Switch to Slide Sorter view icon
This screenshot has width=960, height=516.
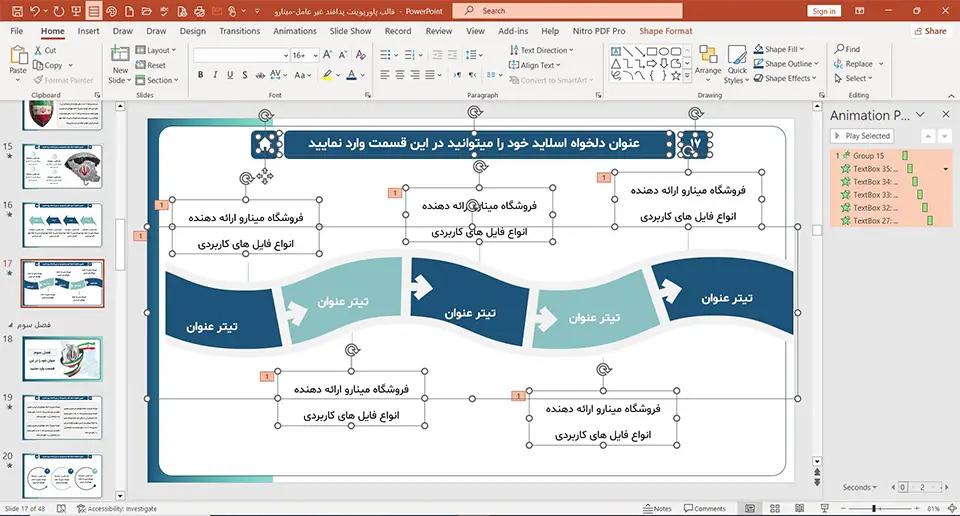click(774, 509)
